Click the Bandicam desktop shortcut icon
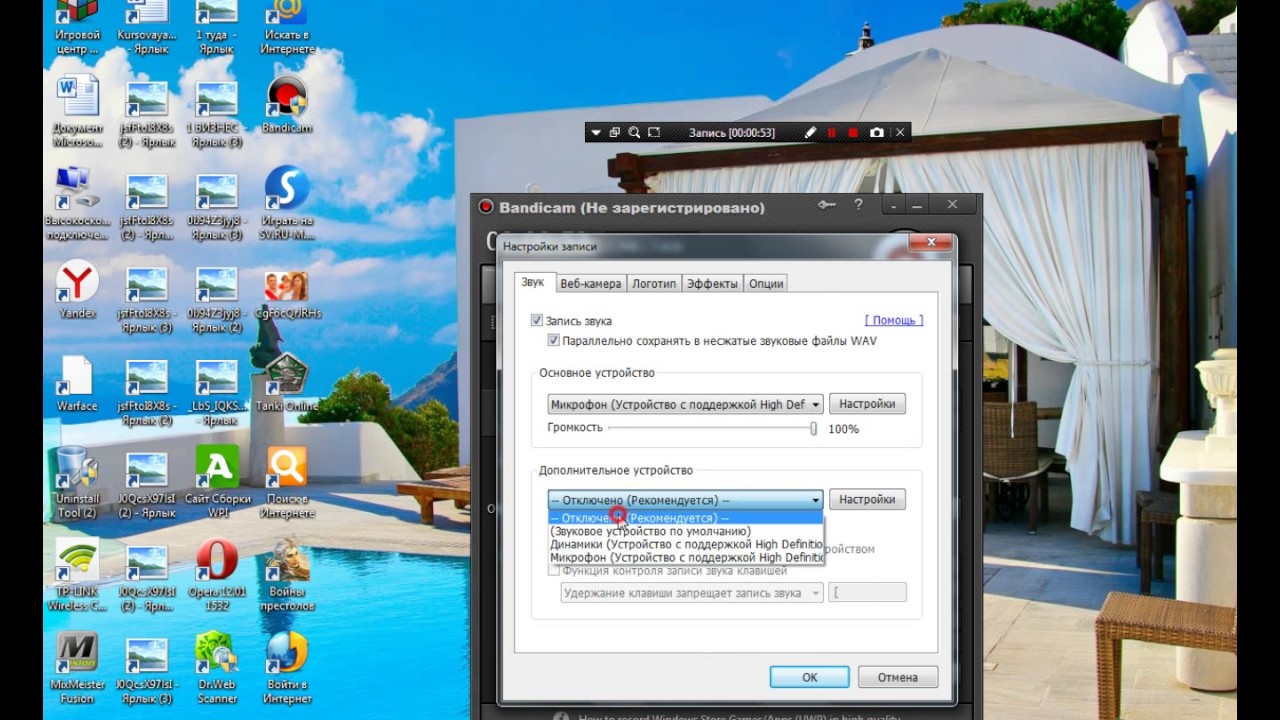Image resolution: width=1280 pixels, height=720 pixels. [x=287, y=105]
